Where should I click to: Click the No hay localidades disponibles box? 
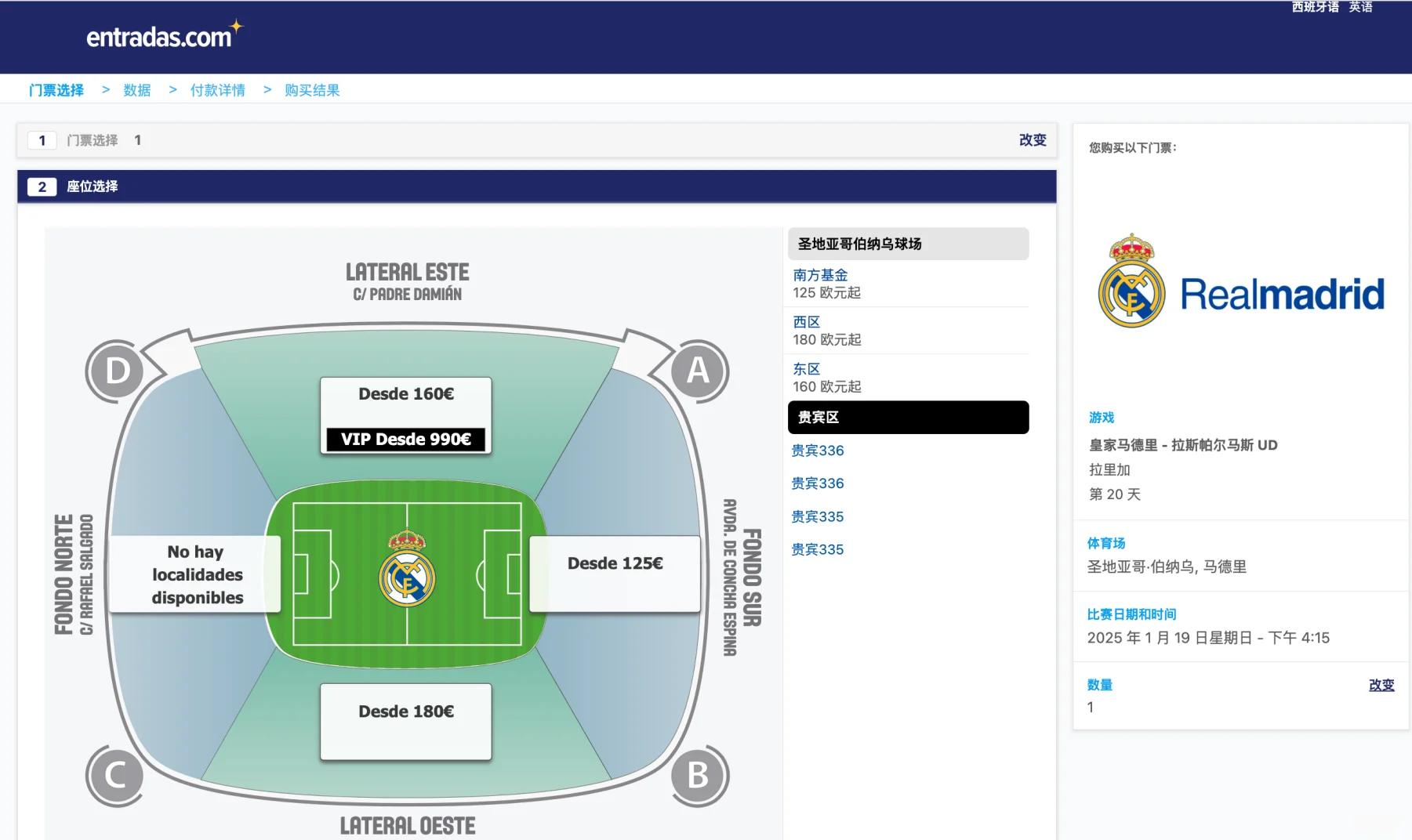(x=196, y=574)
